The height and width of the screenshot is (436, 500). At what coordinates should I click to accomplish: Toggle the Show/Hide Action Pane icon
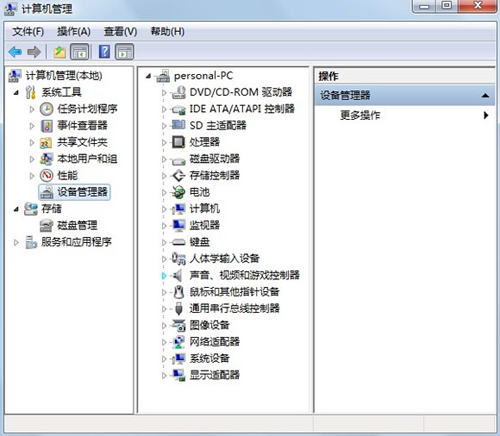(124, 52)
